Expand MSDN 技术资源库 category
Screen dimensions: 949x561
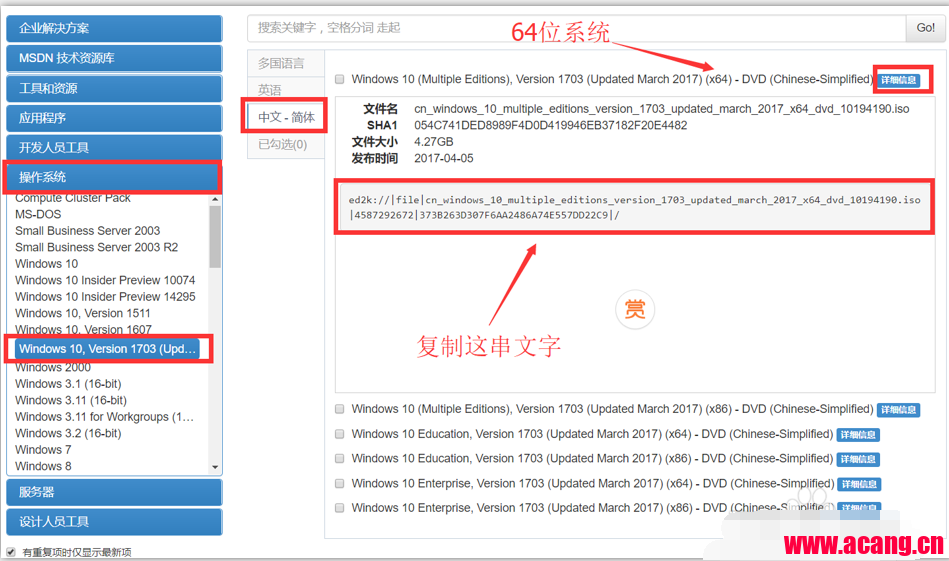114,59
